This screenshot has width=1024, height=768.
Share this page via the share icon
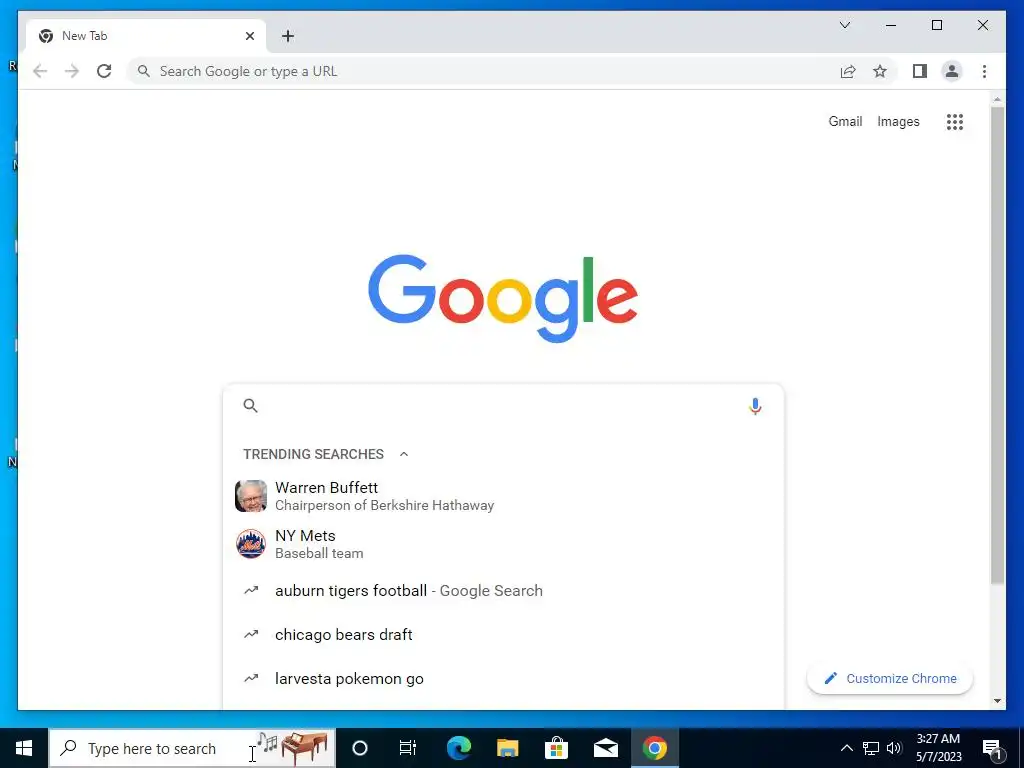[848, 71]
